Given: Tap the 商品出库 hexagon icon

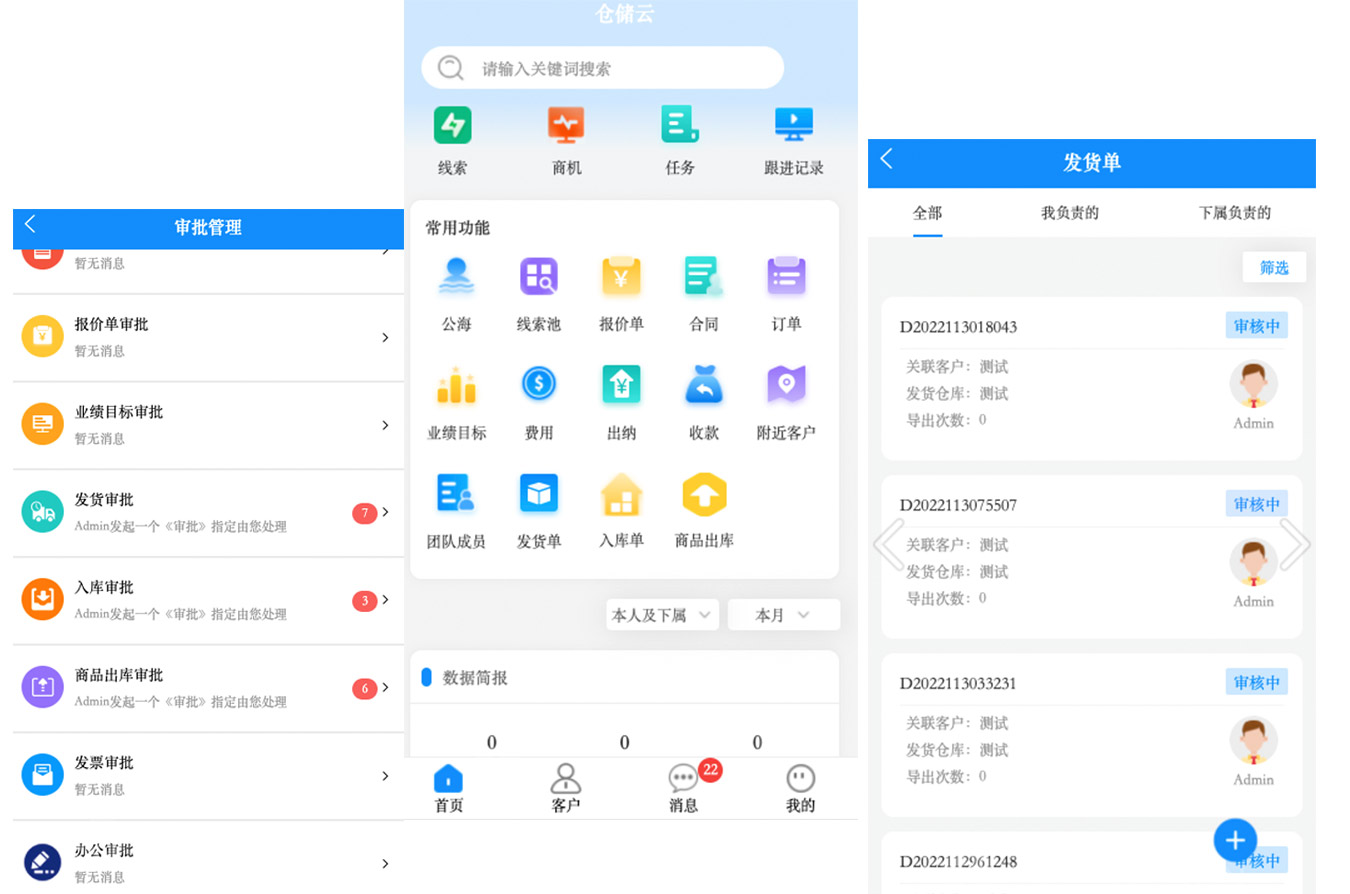Looking at the screenshot, I should (x=704, y=494).
